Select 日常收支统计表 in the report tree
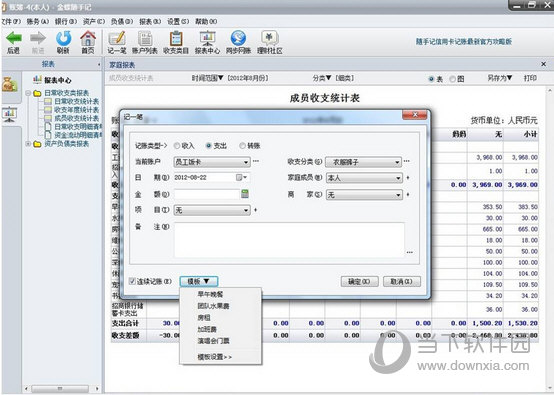 click(x=76, y=102)
